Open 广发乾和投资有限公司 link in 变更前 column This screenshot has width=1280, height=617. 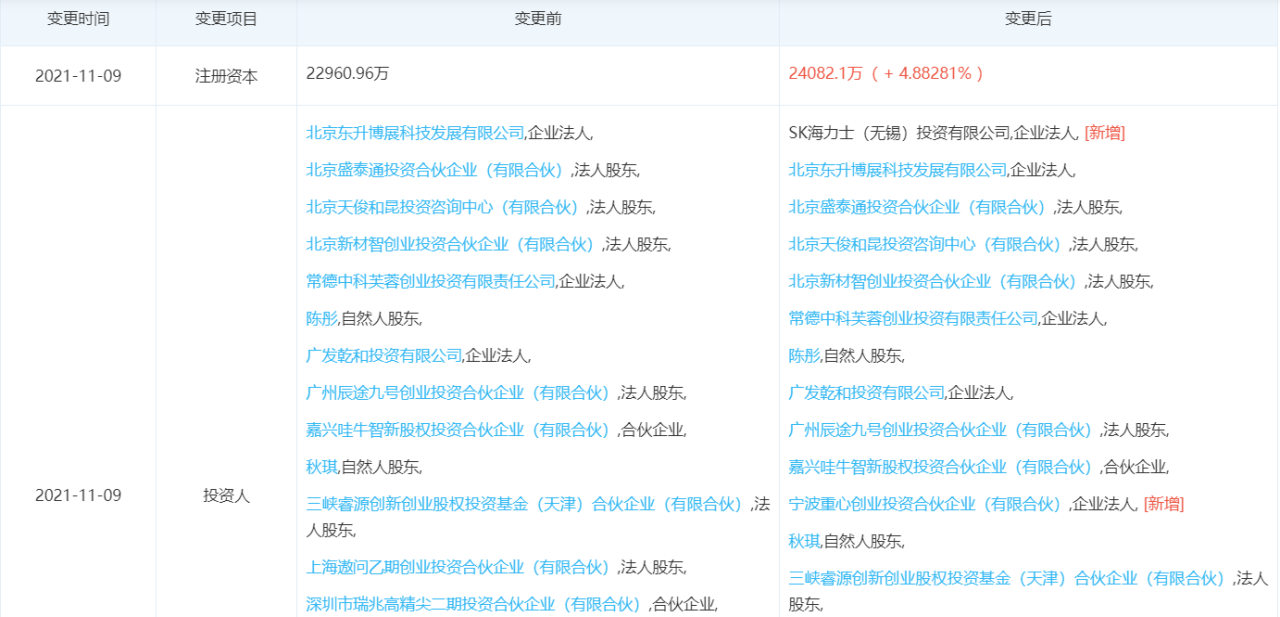click(384, 355)
